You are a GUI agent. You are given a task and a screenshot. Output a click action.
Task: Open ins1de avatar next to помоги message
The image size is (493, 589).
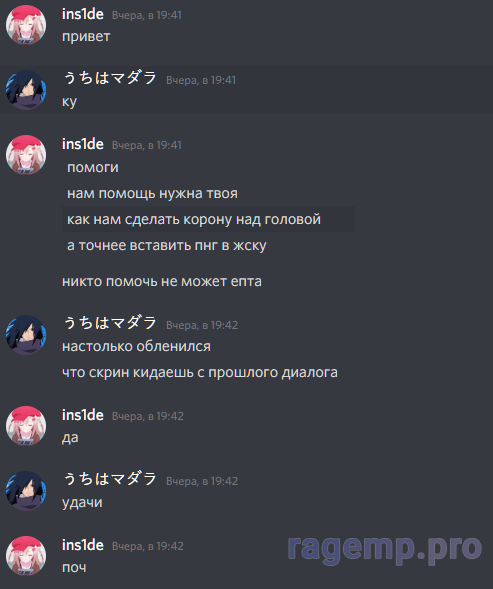[26, 155]
